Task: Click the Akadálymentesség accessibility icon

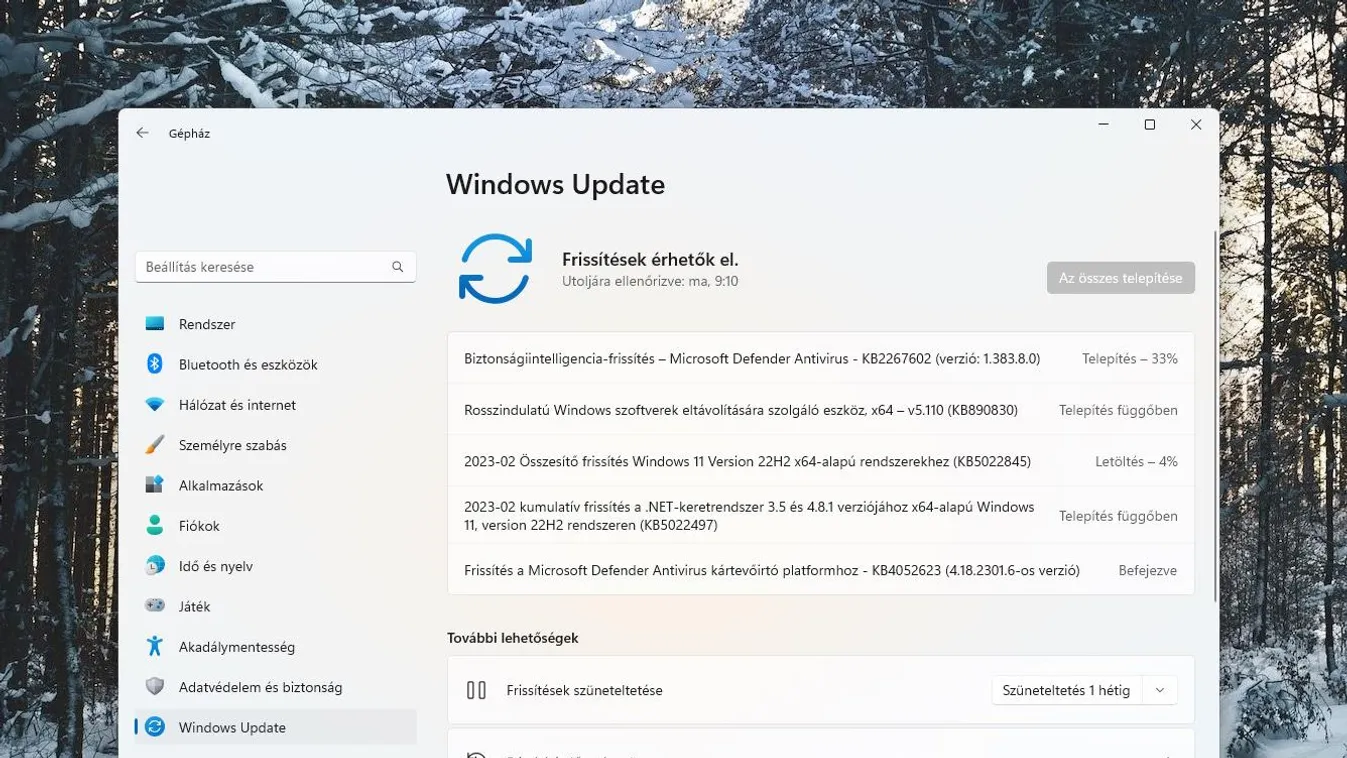Action: pos(154,646)
